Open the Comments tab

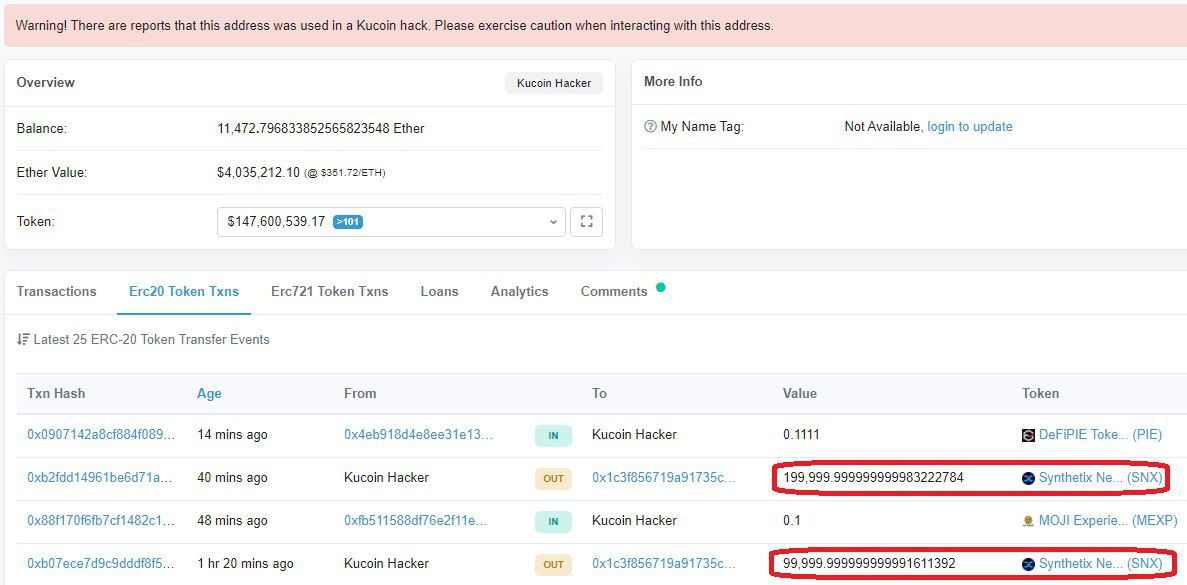[614, 291]
